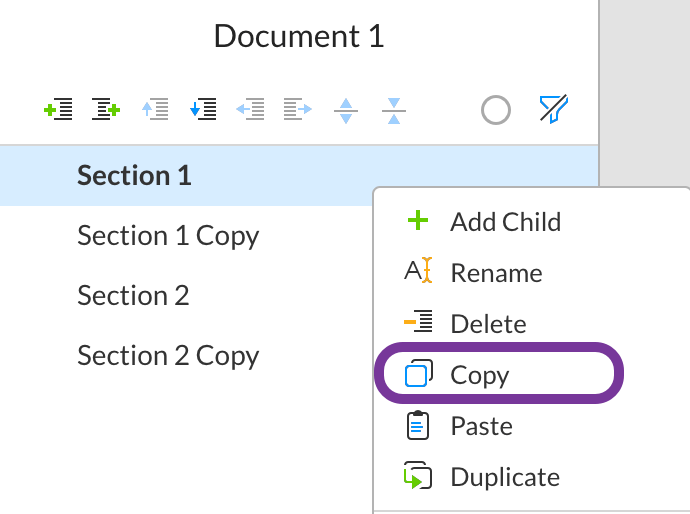690x514 pixels.
Task: Open Section 1 Copy in outline
Action: point(168,236)
